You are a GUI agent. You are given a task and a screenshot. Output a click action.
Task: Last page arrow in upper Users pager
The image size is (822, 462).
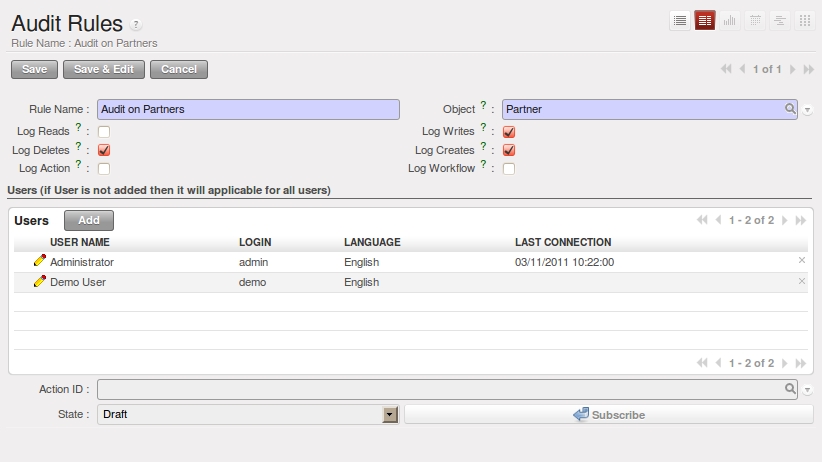click(x=801, y=220)
